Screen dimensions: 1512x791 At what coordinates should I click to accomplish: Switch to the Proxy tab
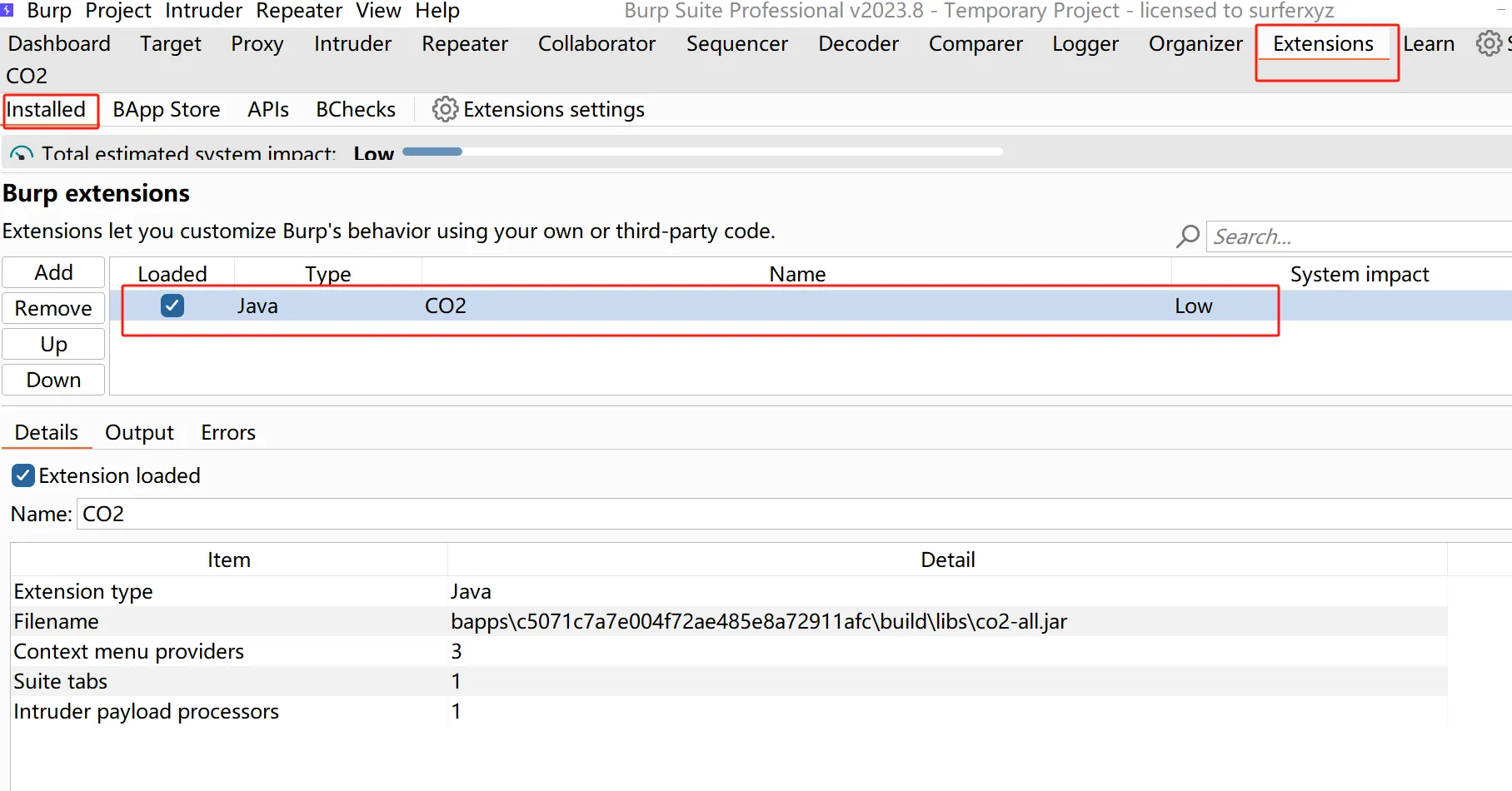[257, 43]
